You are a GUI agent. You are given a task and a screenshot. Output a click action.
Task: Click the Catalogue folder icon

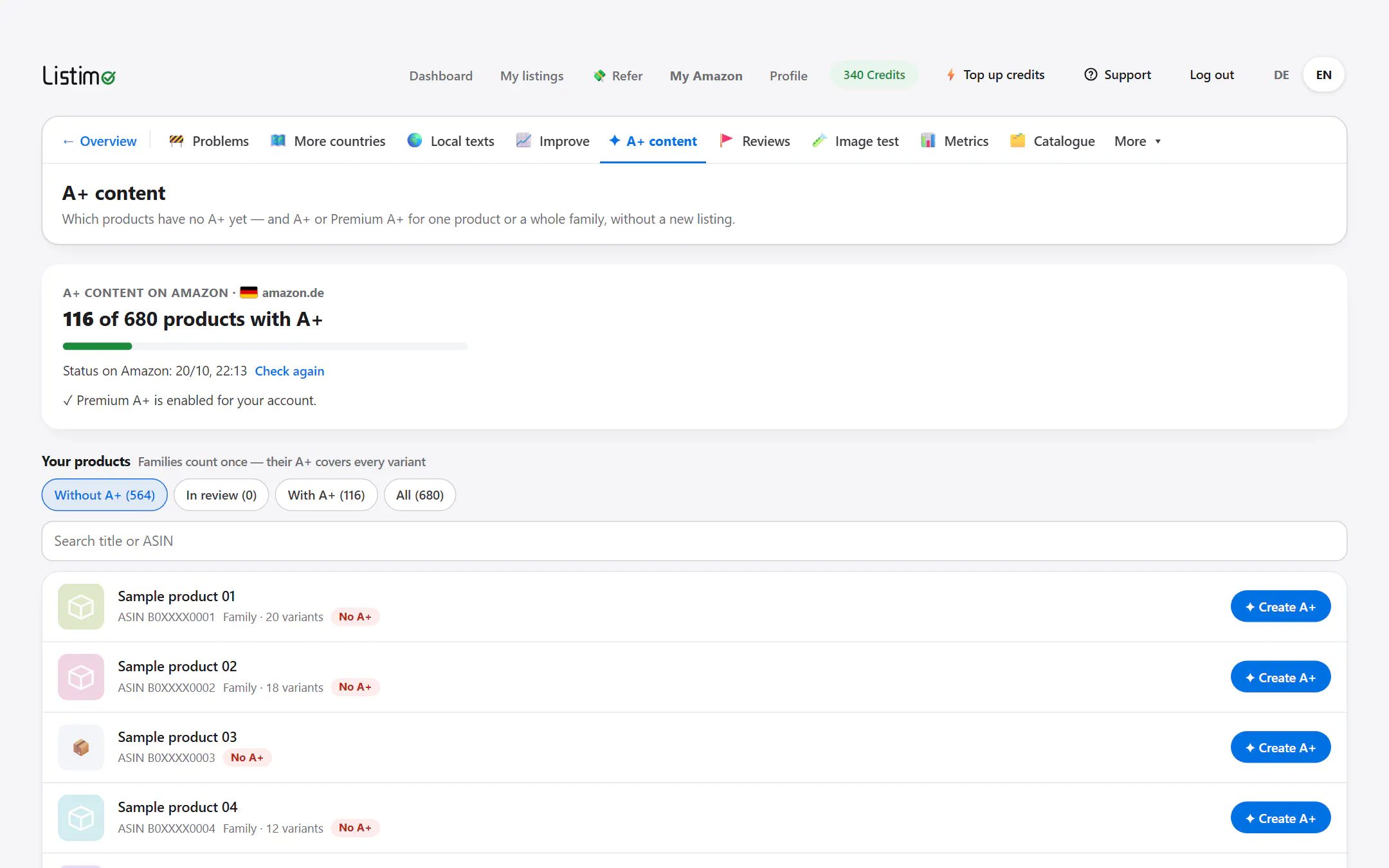click(x=1017, y=140)
